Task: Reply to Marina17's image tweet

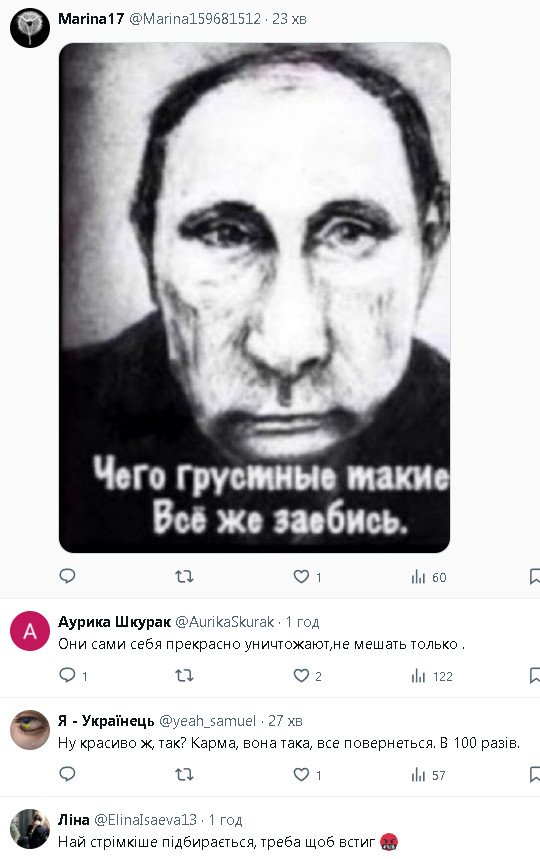Action: pyautogui.click(x=67, y=576)
